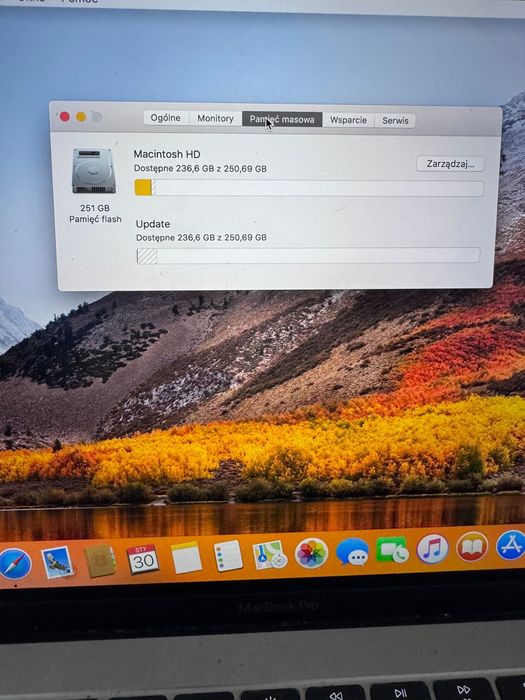Viewport: 525px width, 700px height.
Task: Open the Monitory tab
Action: point(215,118)
